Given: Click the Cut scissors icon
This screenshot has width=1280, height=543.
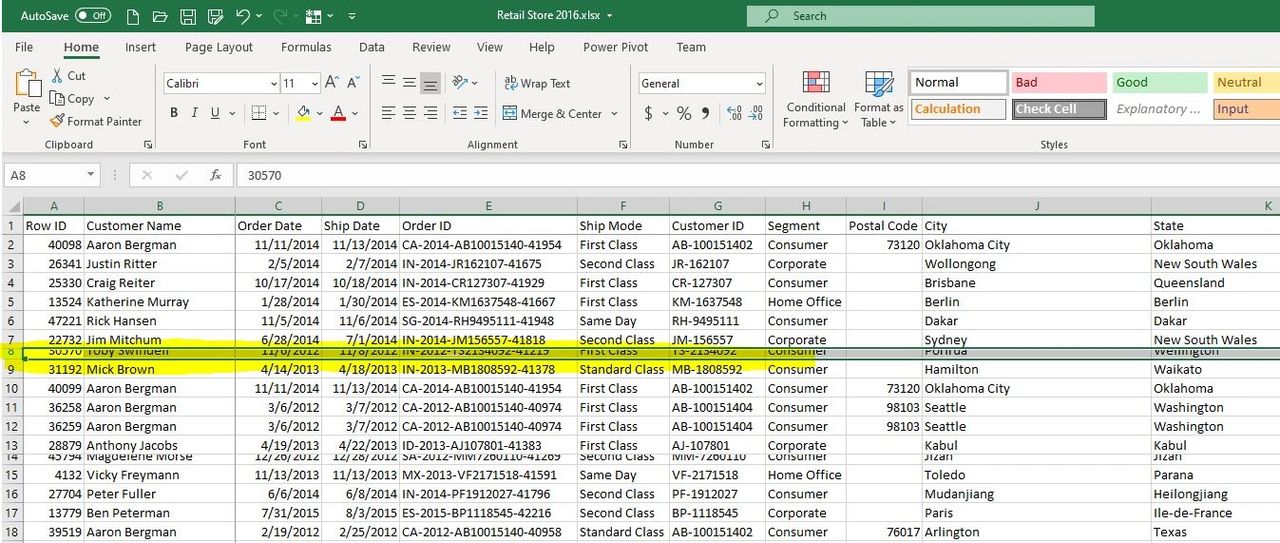Looking at the screenshot, I should point(56,76).
